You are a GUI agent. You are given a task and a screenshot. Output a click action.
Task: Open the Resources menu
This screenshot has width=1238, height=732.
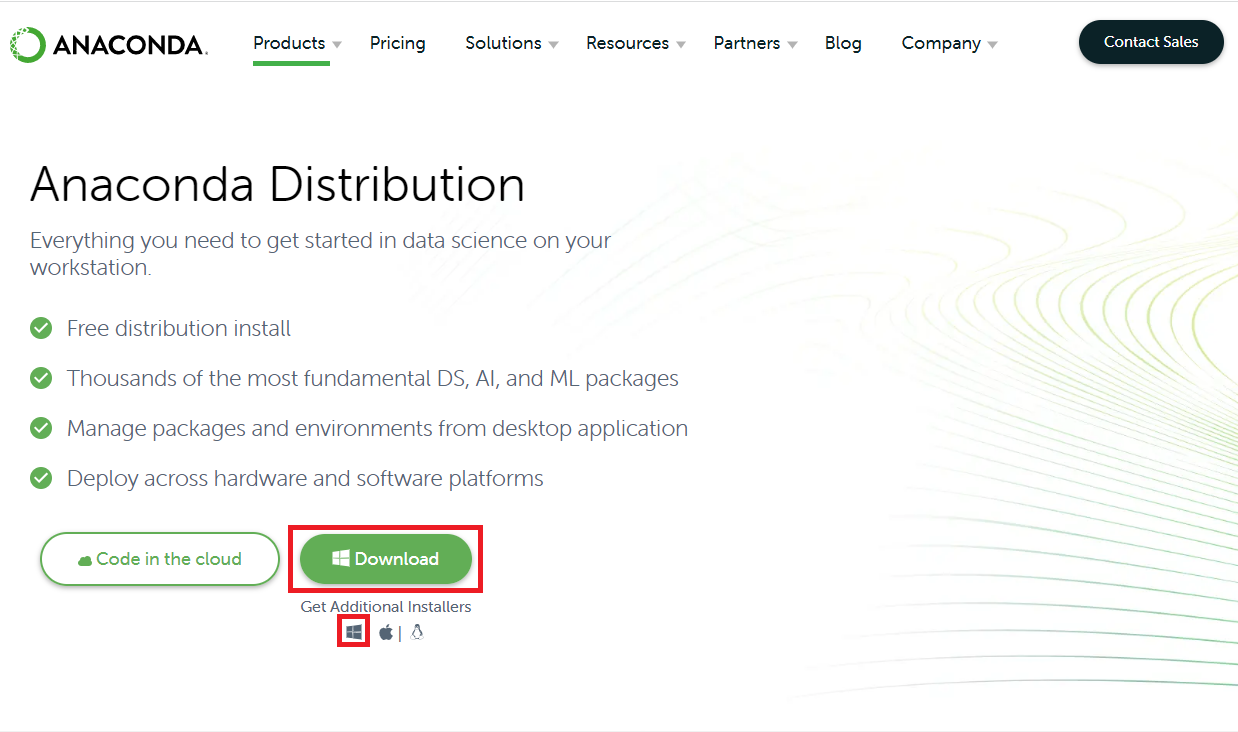(x=627, y=43)
